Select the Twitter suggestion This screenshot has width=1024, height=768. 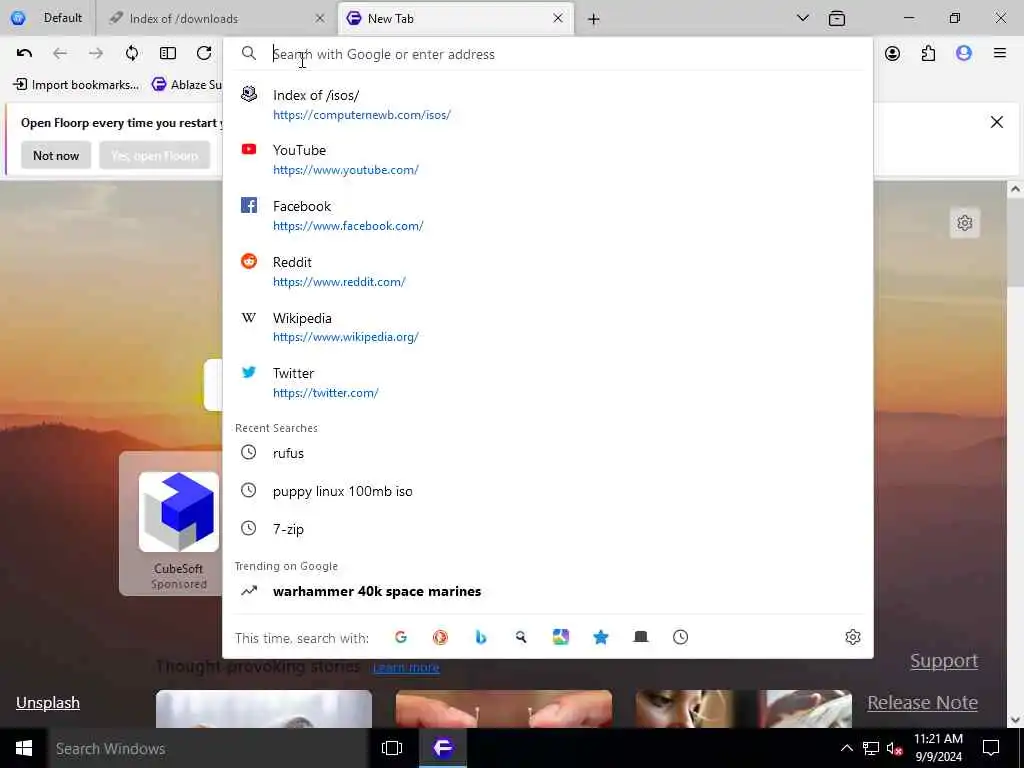pos(547,383)
